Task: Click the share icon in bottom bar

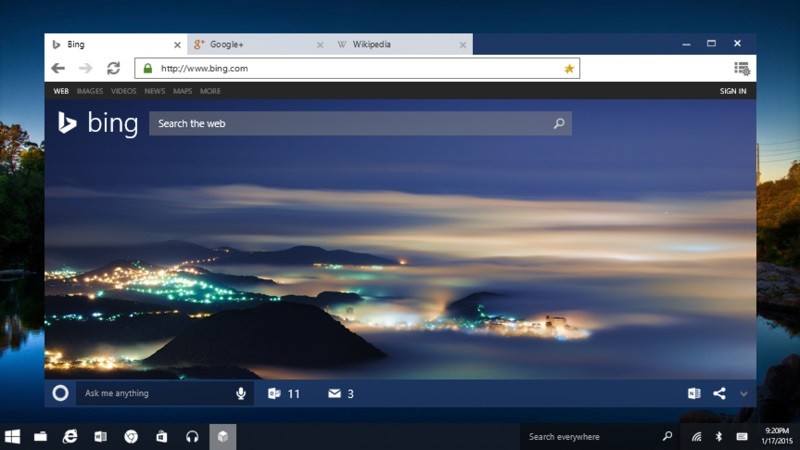Action: tap(719, 393)
